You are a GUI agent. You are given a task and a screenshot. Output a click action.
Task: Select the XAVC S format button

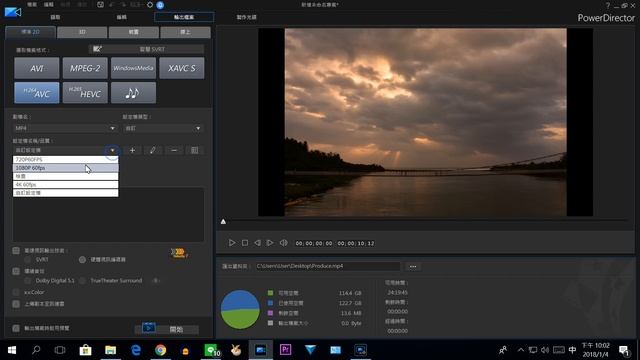(182, 68)
